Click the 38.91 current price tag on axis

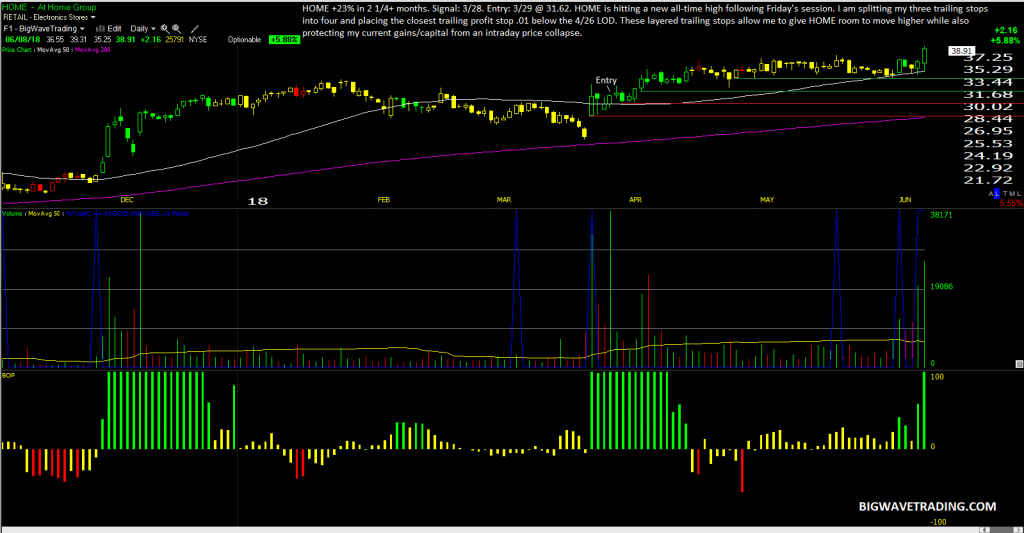(961, 51)
